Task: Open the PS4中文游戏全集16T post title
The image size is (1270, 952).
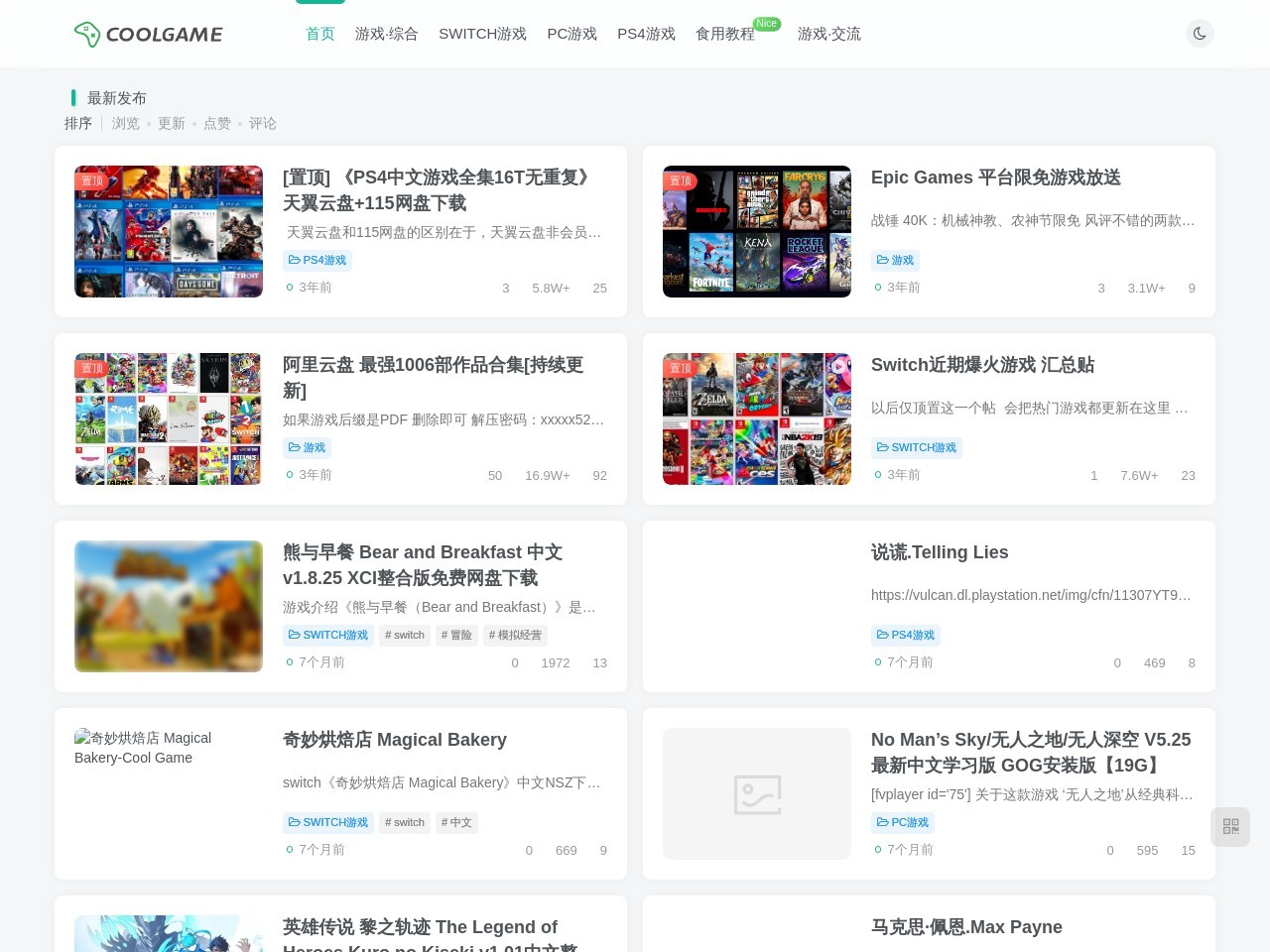Action: [x=439, y=189]
